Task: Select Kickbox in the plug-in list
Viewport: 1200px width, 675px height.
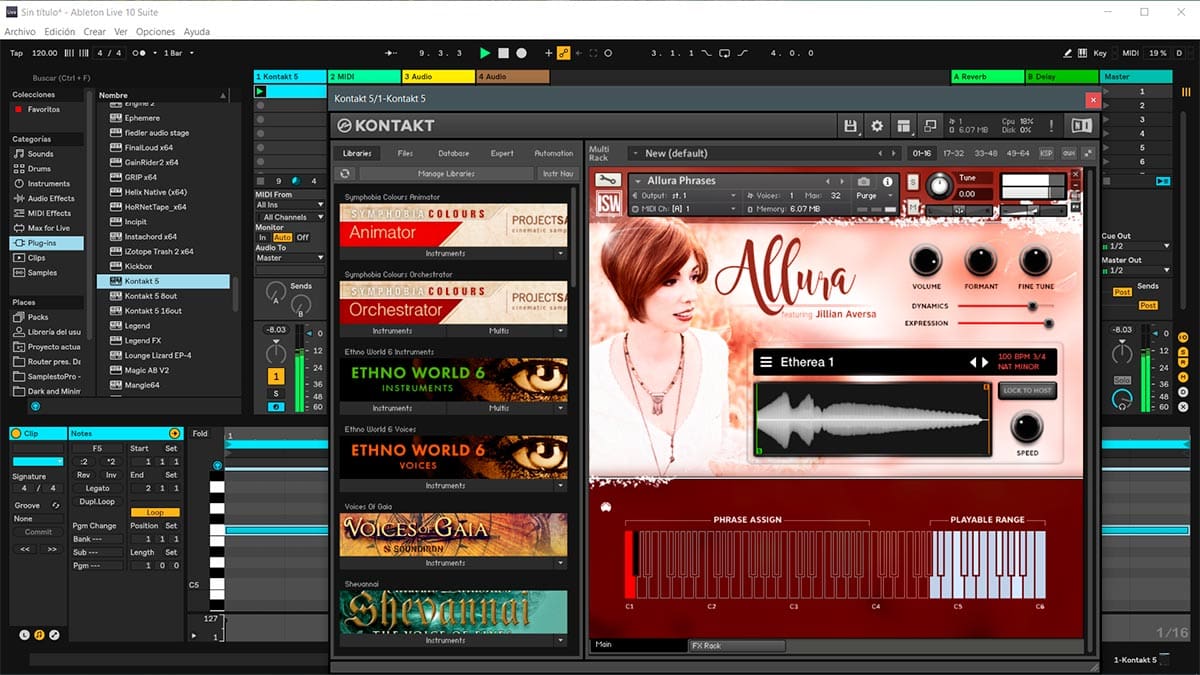Action: coord(139,267)
